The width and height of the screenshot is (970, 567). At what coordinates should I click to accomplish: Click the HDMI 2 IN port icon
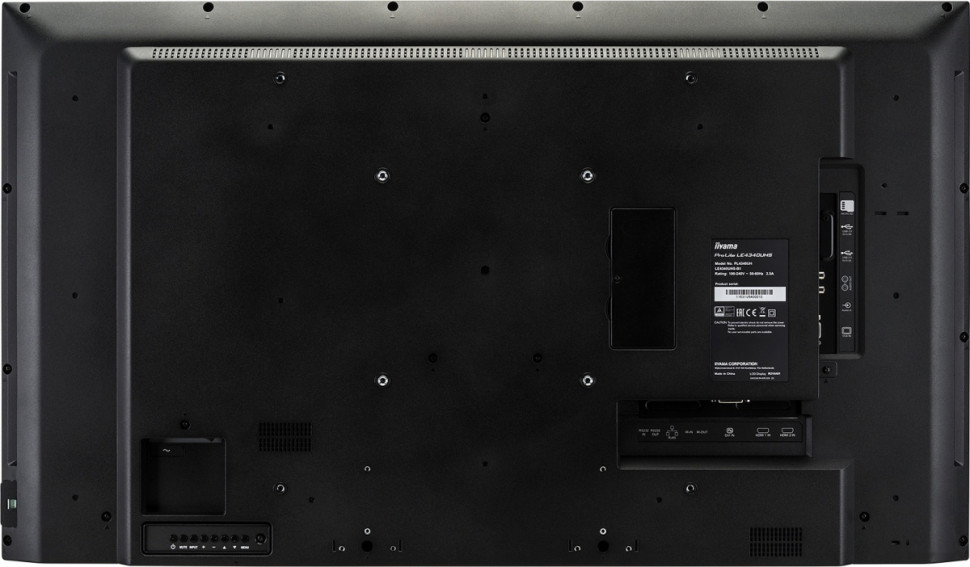pos(788,430)
